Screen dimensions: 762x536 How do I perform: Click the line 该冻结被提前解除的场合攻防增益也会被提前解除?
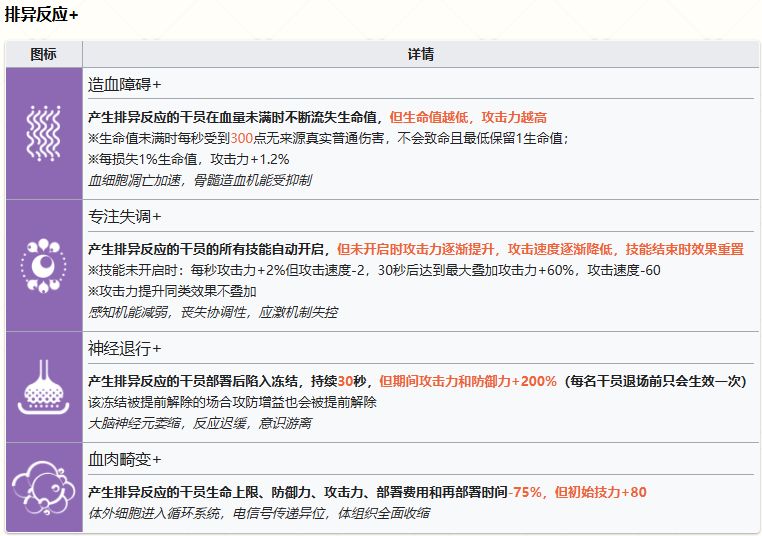pos(232,402)
